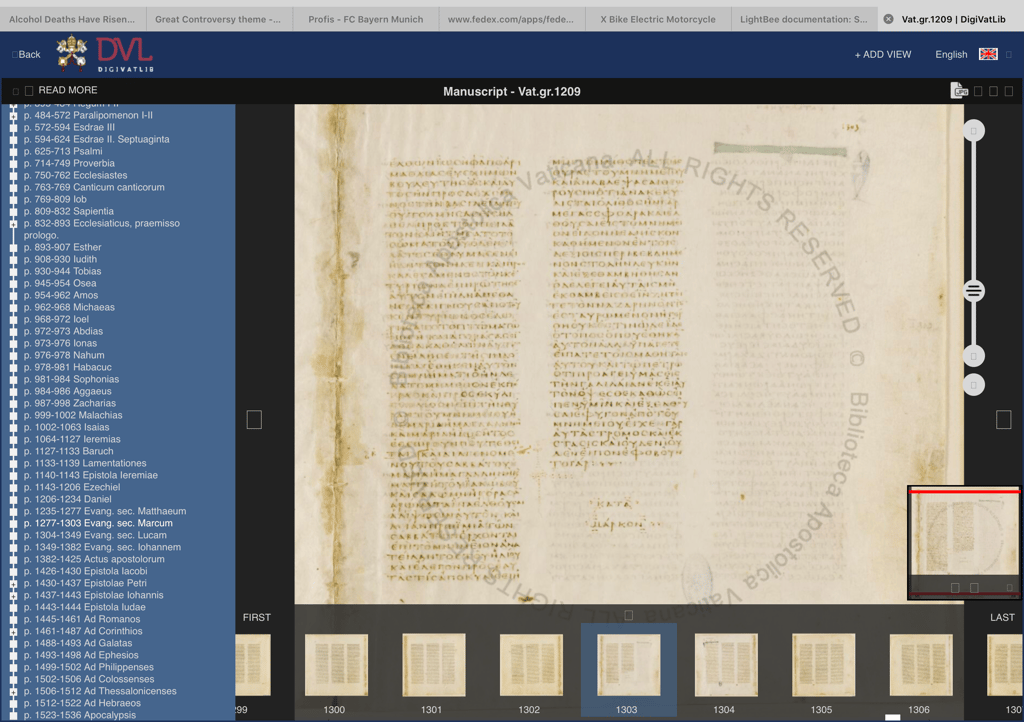Screen dimensions: 1024x722
Task: Click READ MORE
Action: pyautogui.click(x=67, y=90)
